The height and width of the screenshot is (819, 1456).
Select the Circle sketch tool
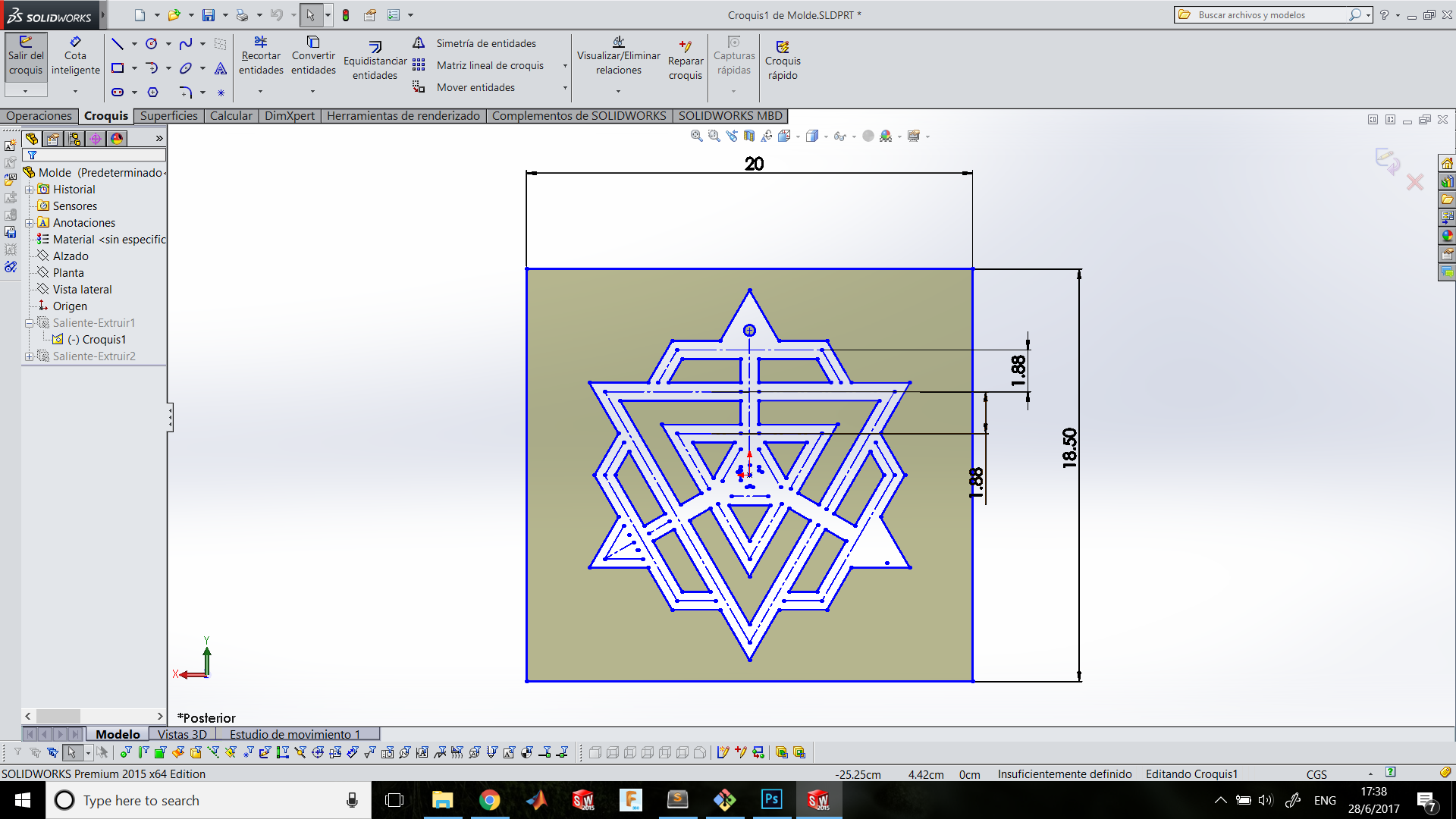pos(152,44)
